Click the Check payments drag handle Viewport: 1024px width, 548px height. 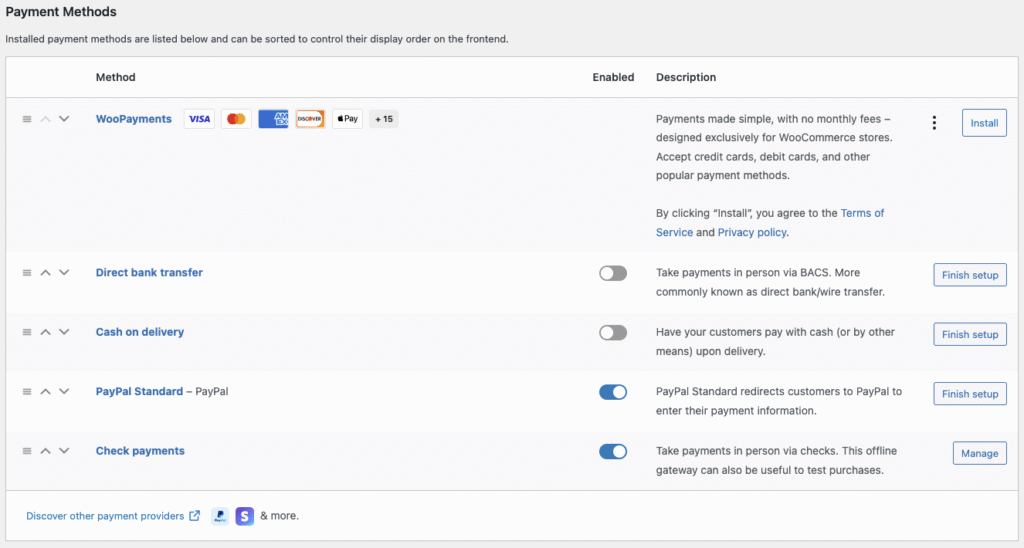27,451
